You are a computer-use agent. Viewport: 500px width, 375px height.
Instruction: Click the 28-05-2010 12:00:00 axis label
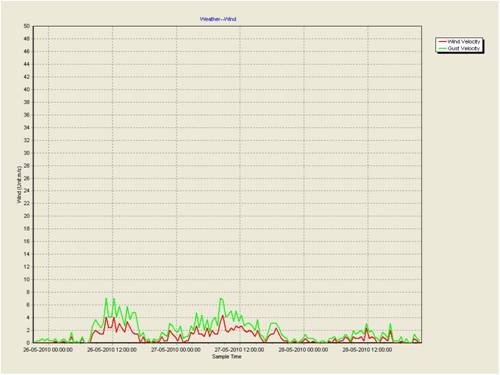click(367, 350)
